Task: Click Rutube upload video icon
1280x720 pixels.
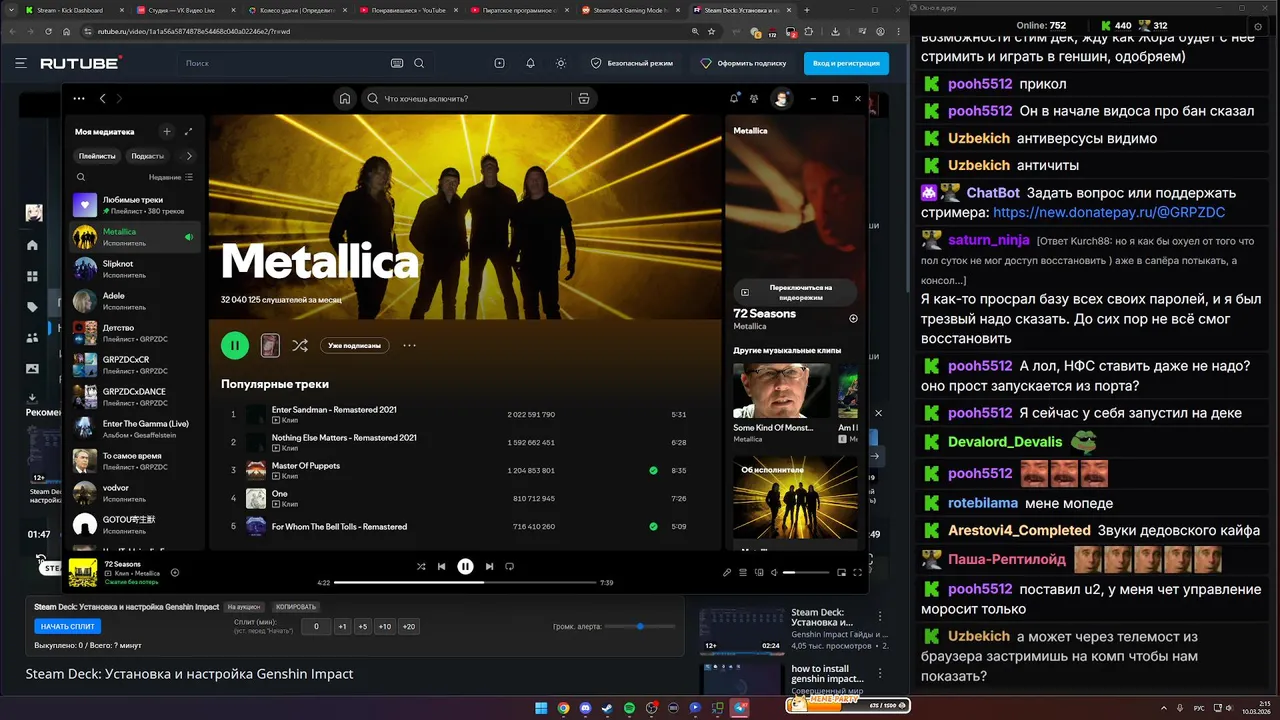Action: pos(499,63)
